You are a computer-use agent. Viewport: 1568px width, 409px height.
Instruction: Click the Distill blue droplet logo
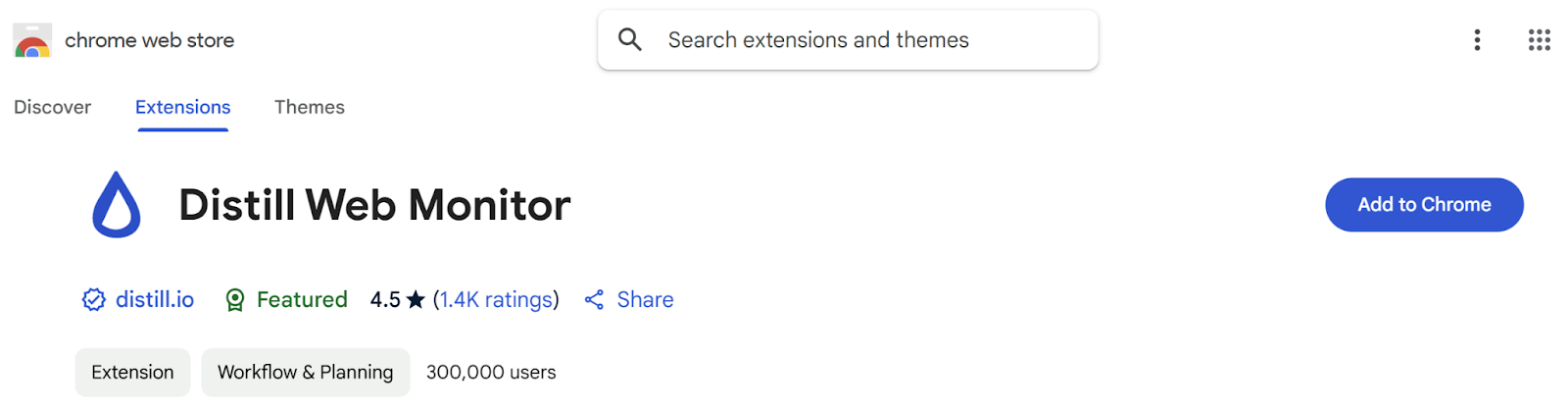tap(117, 205)
